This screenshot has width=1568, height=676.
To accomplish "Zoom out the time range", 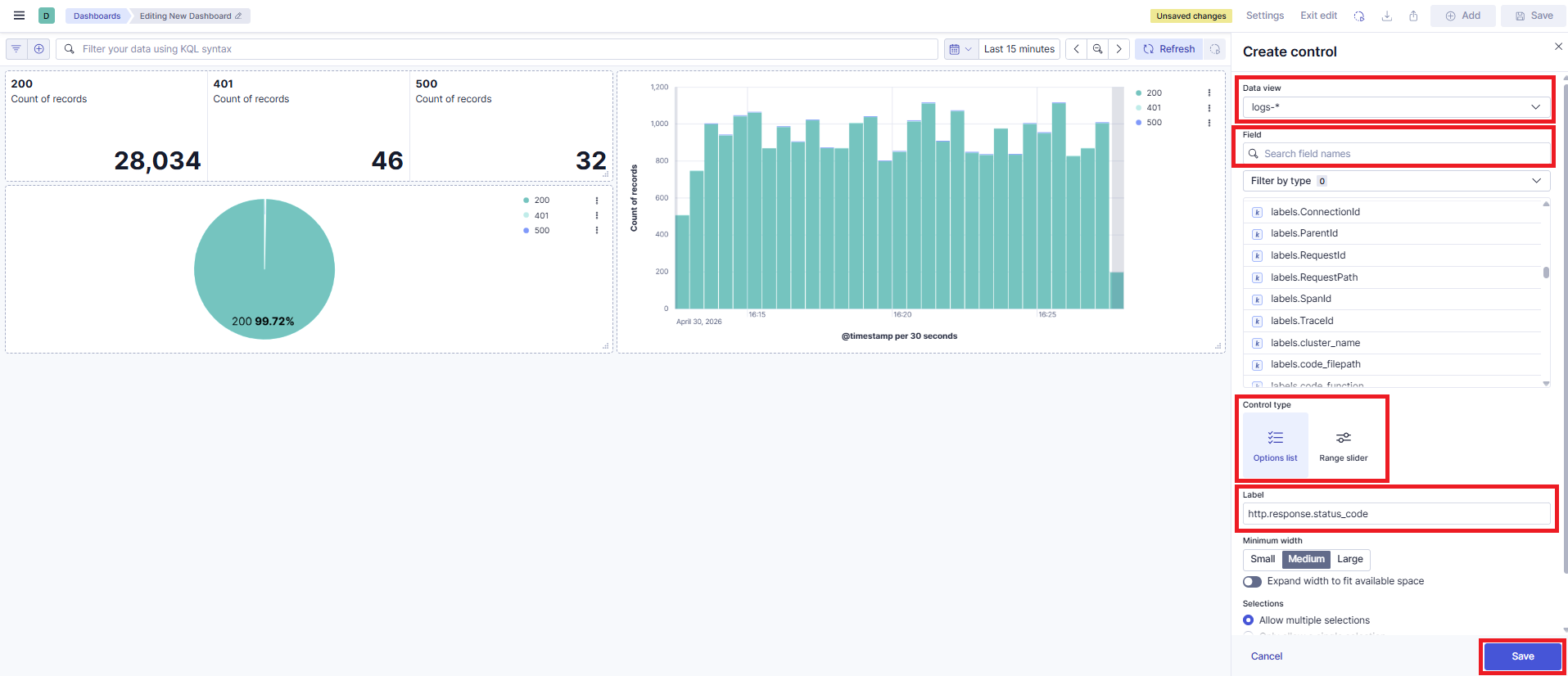I will coord(1097,49).
